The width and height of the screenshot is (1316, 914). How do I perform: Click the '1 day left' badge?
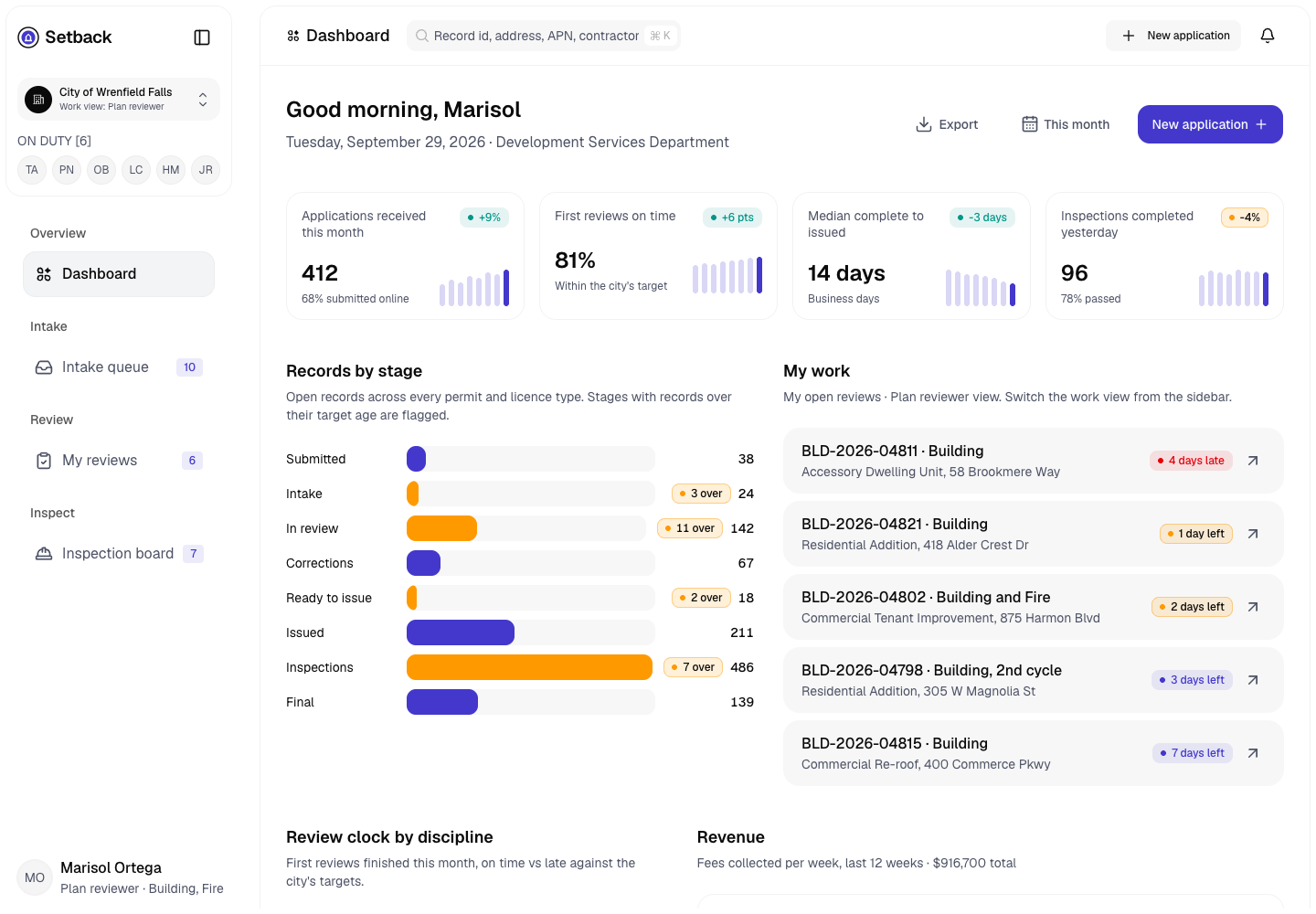[x=1195, y=534]
